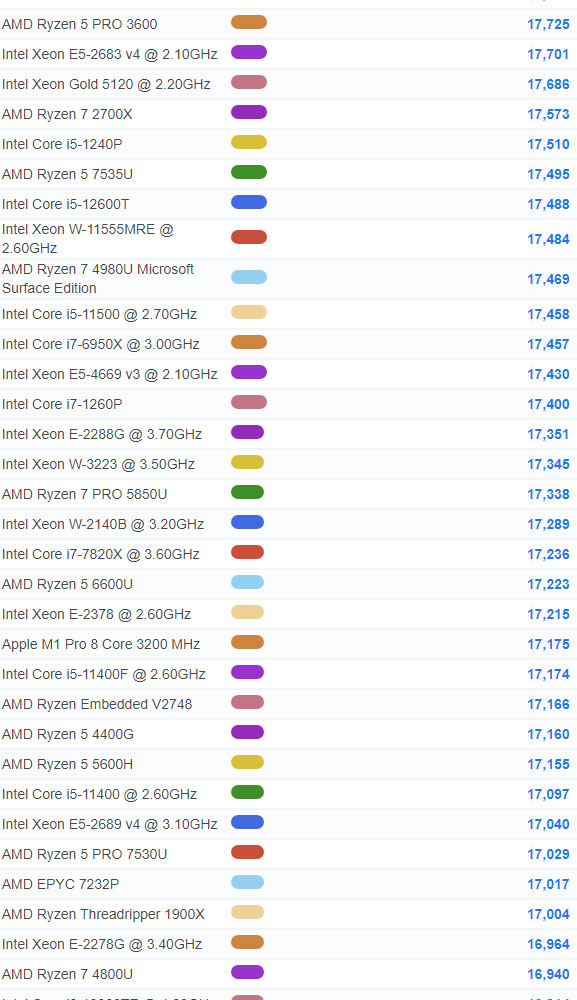Click the Intel Core i5-11500 @ 2.70GHz name
This screenshot has height=1000, width=577.
click(x=99, y=314)
